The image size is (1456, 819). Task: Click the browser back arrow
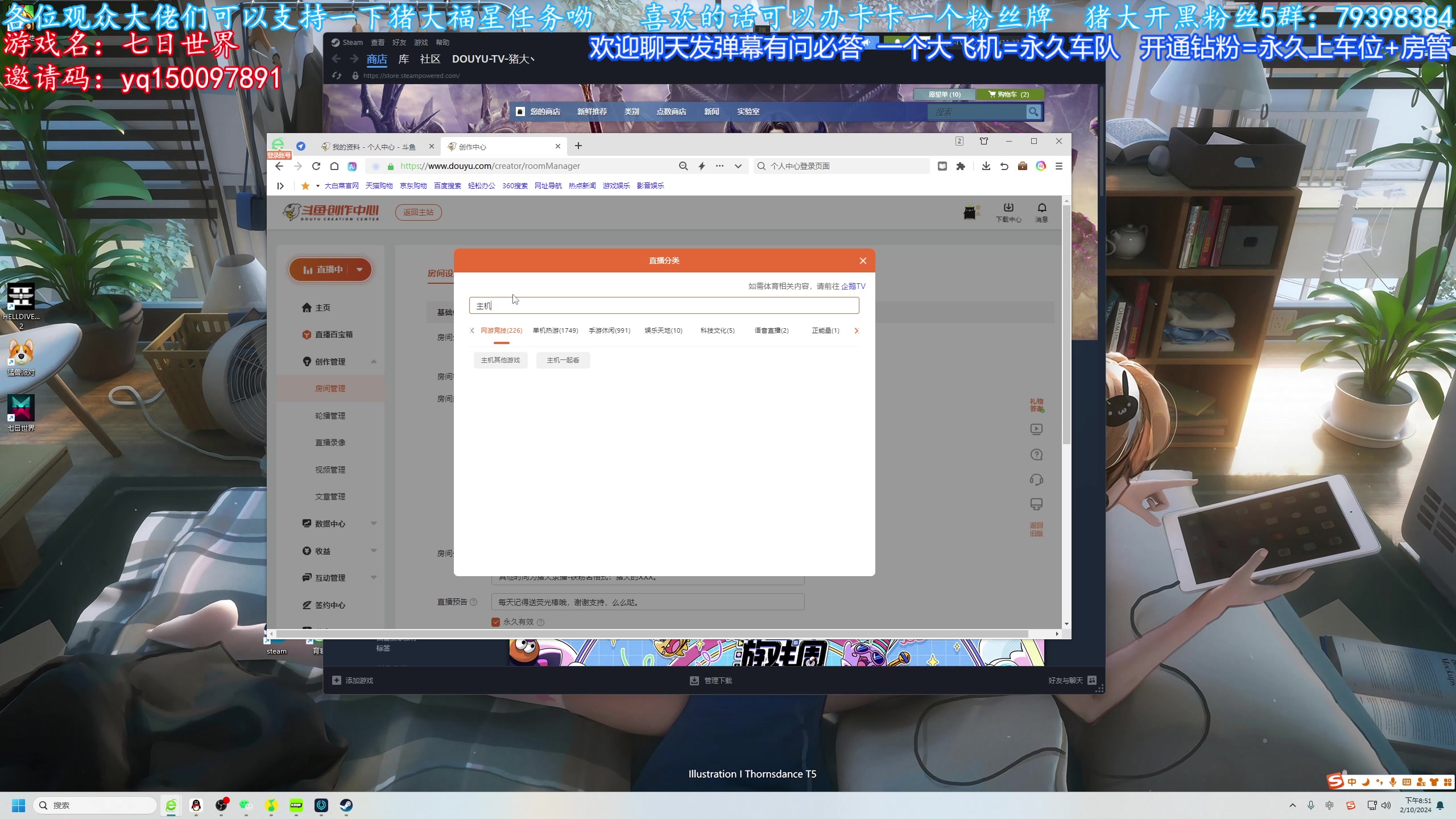279,166
